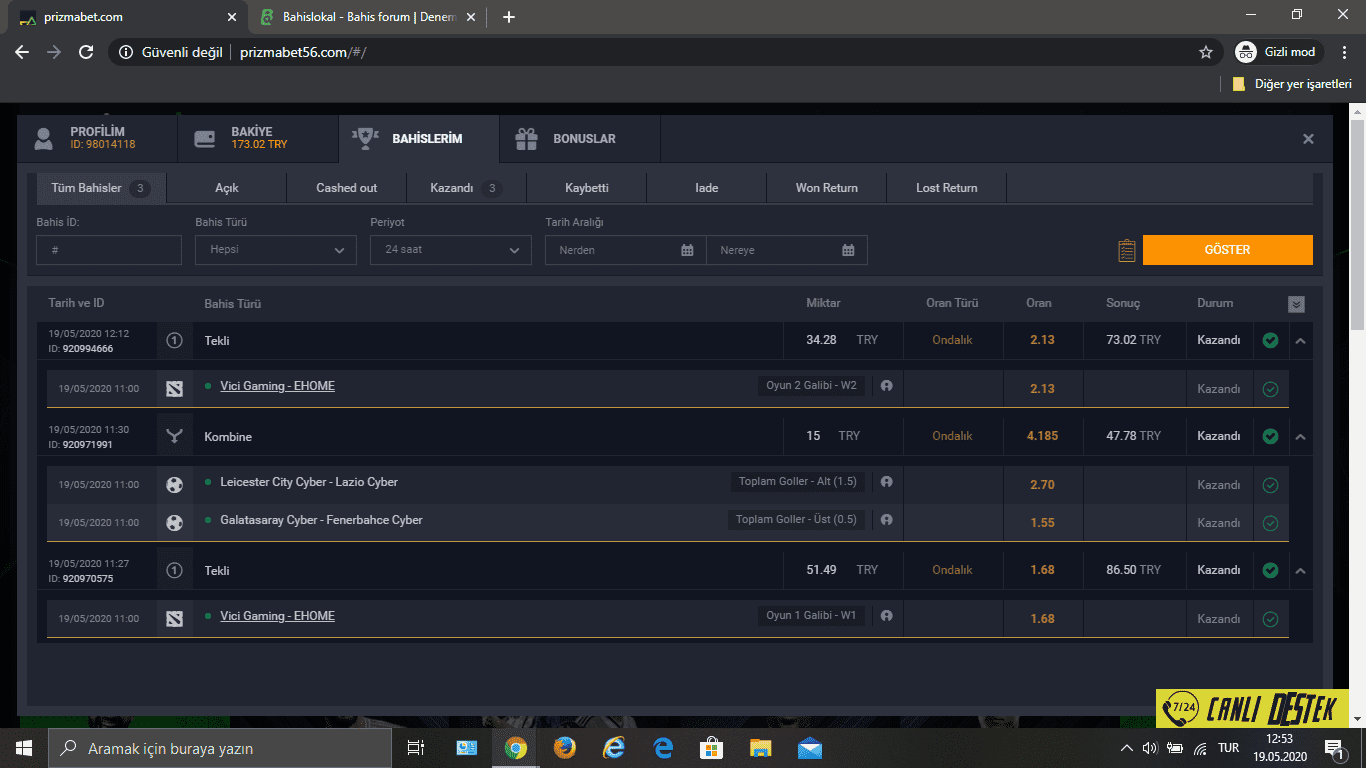This screenshot has height=768, width=1366.
Task: Bookmark this page with the star icon
Action: tap(1206, 52)
